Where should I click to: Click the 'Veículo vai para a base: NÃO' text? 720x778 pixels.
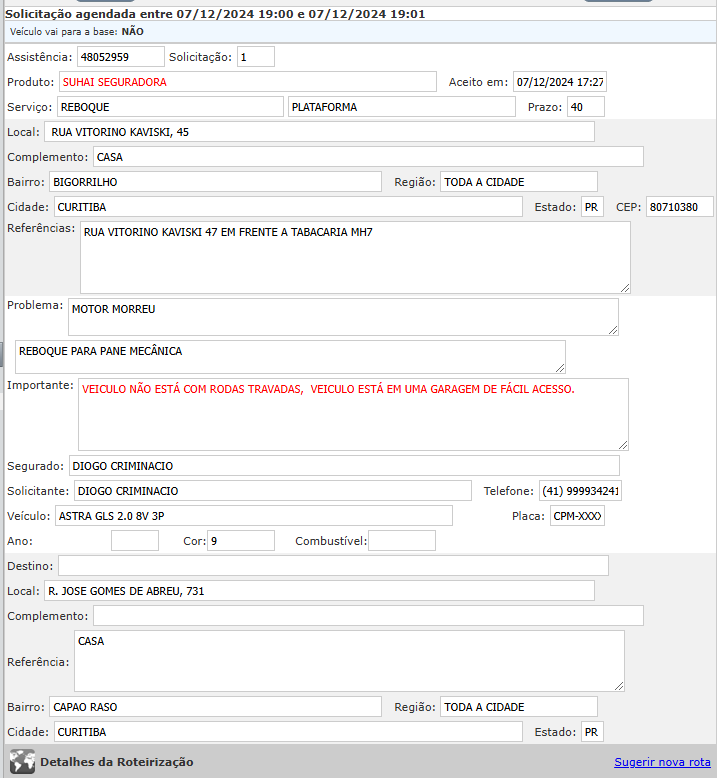click(76, 32)
